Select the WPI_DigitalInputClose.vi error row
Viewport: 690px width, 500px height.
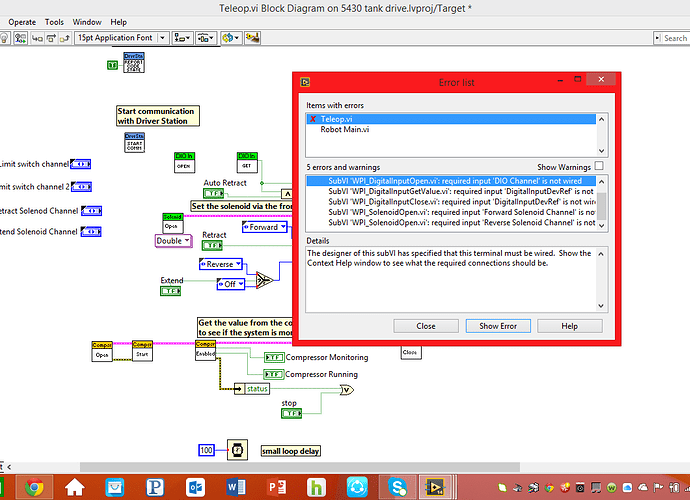click(x=451, y=202)
